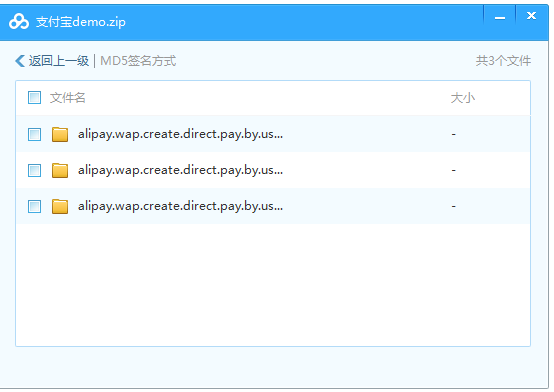Viewport: 554px width, 392px height.
Task: Sort by the 文件名 column header
Action: (x=67, y=98)
